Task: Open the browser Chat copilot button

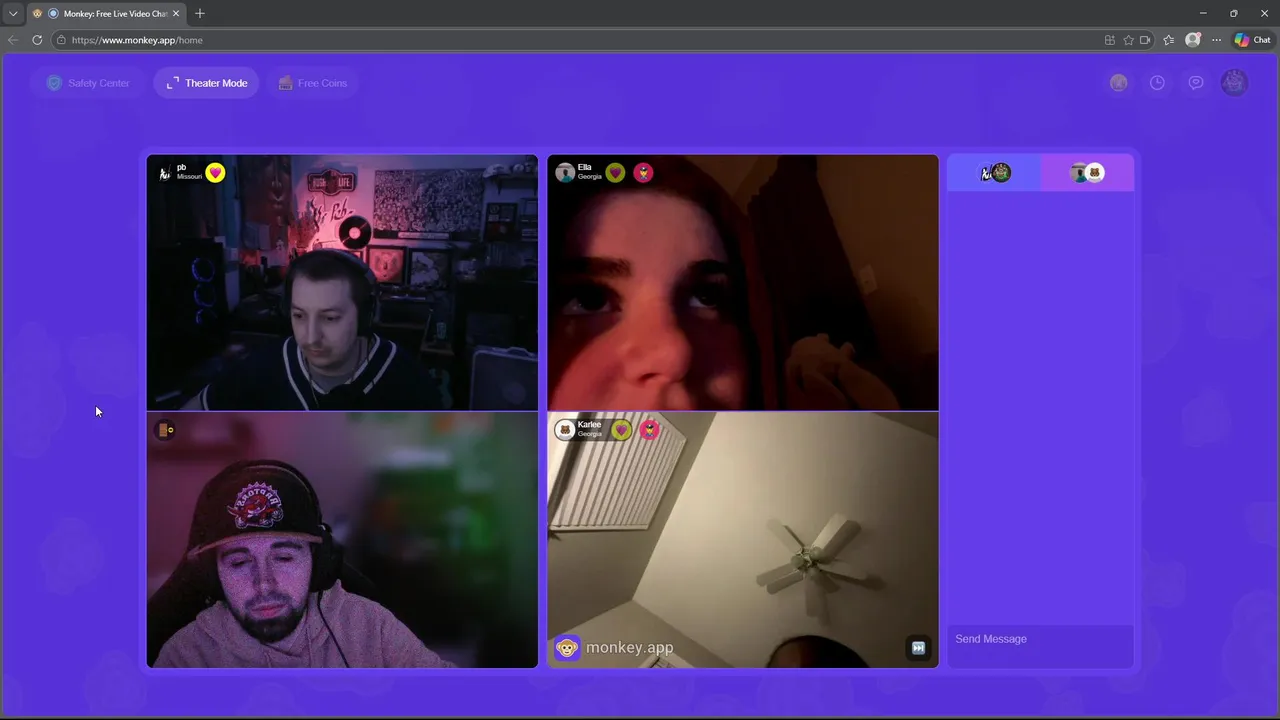Action: click(1252, 40)
